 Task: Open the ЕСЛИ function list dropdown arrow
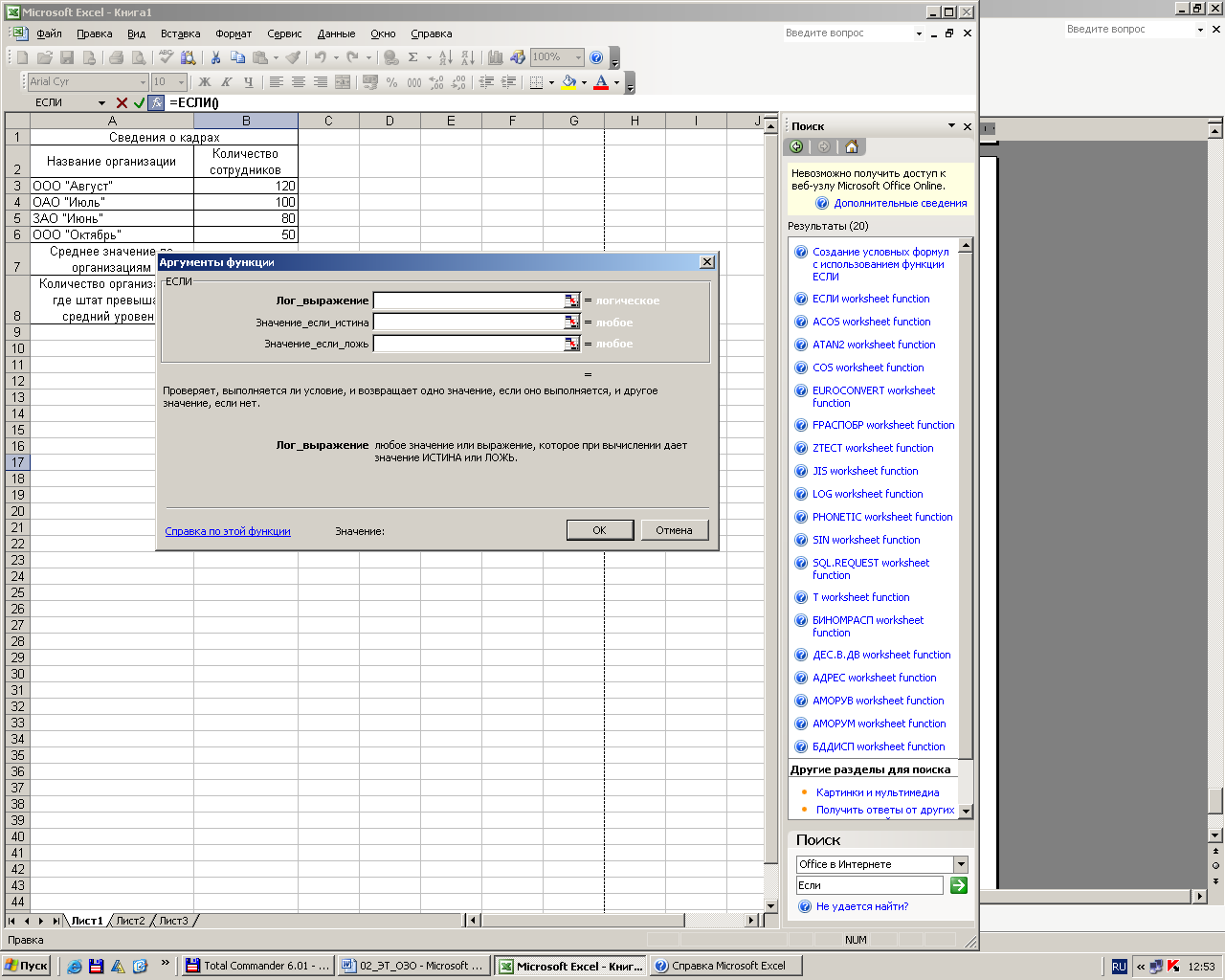tap(101, 102)
